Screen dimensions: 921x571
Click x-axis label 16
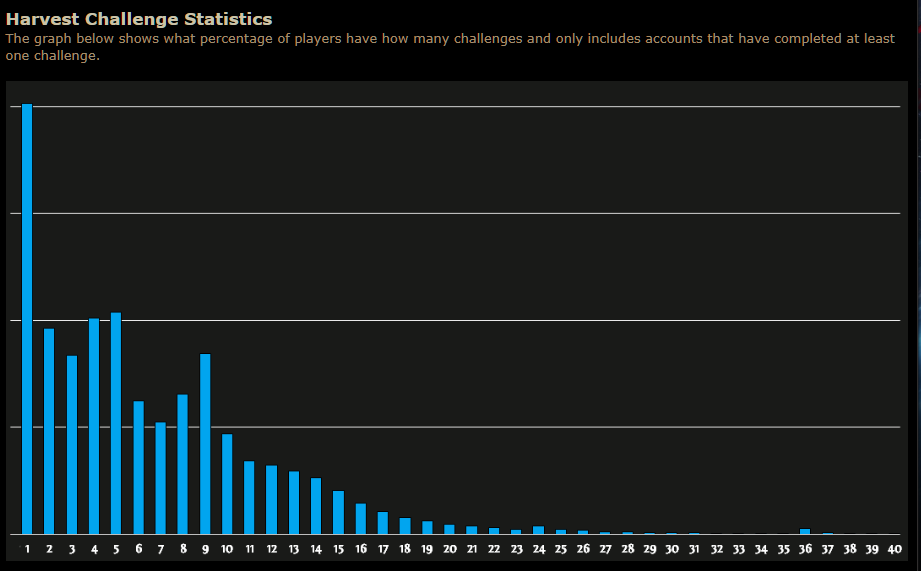[x=361, y=549]
